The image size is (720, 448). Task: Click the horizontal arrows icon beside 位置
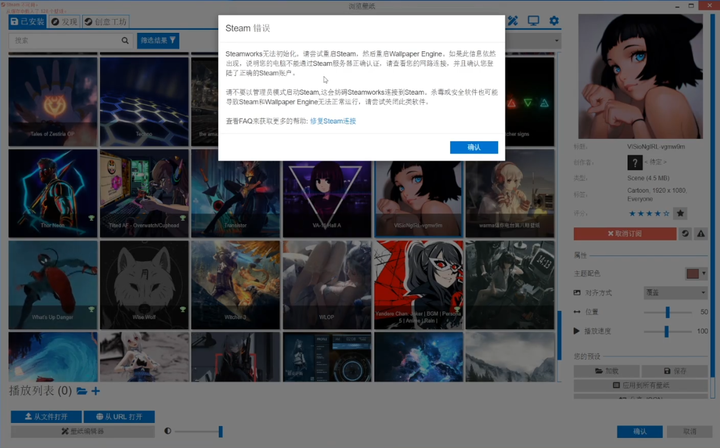577,312
